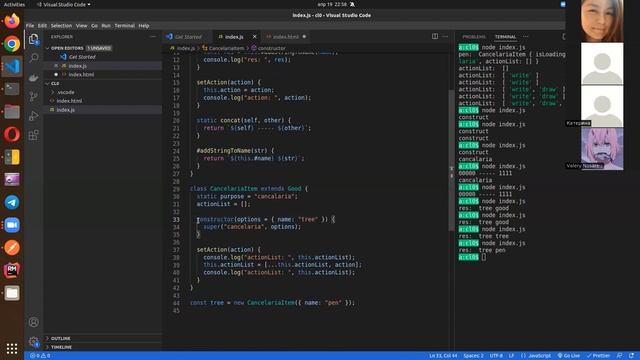
Task: Show Applications grid in the dock
Action: [x=12, y=349]
